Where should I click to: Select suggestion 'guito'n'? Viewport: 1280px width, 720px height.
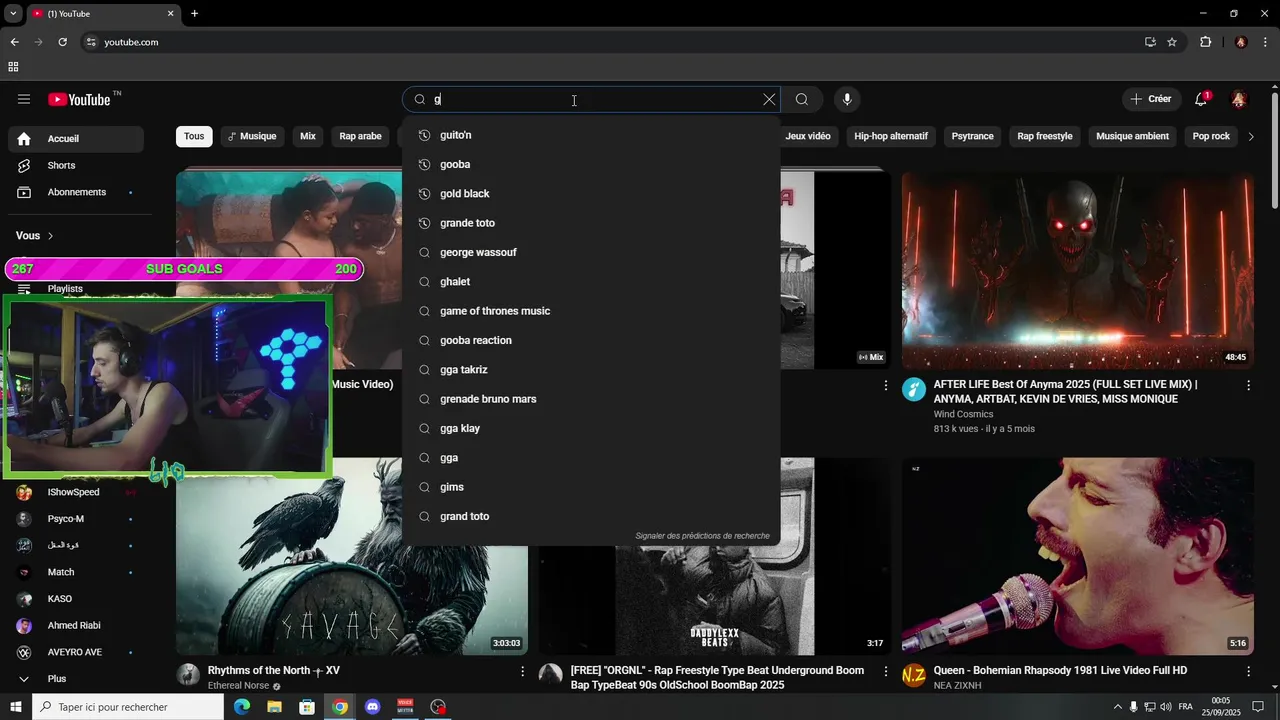coord(591,135)
